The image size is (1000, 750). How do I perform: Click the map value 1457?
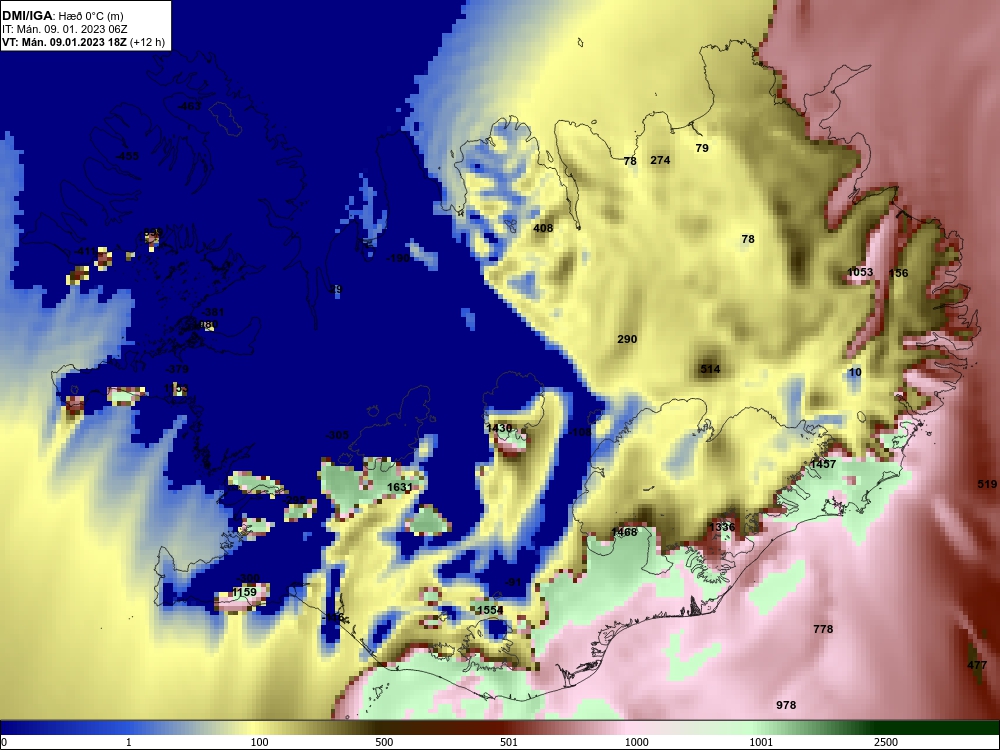point(823,464)
